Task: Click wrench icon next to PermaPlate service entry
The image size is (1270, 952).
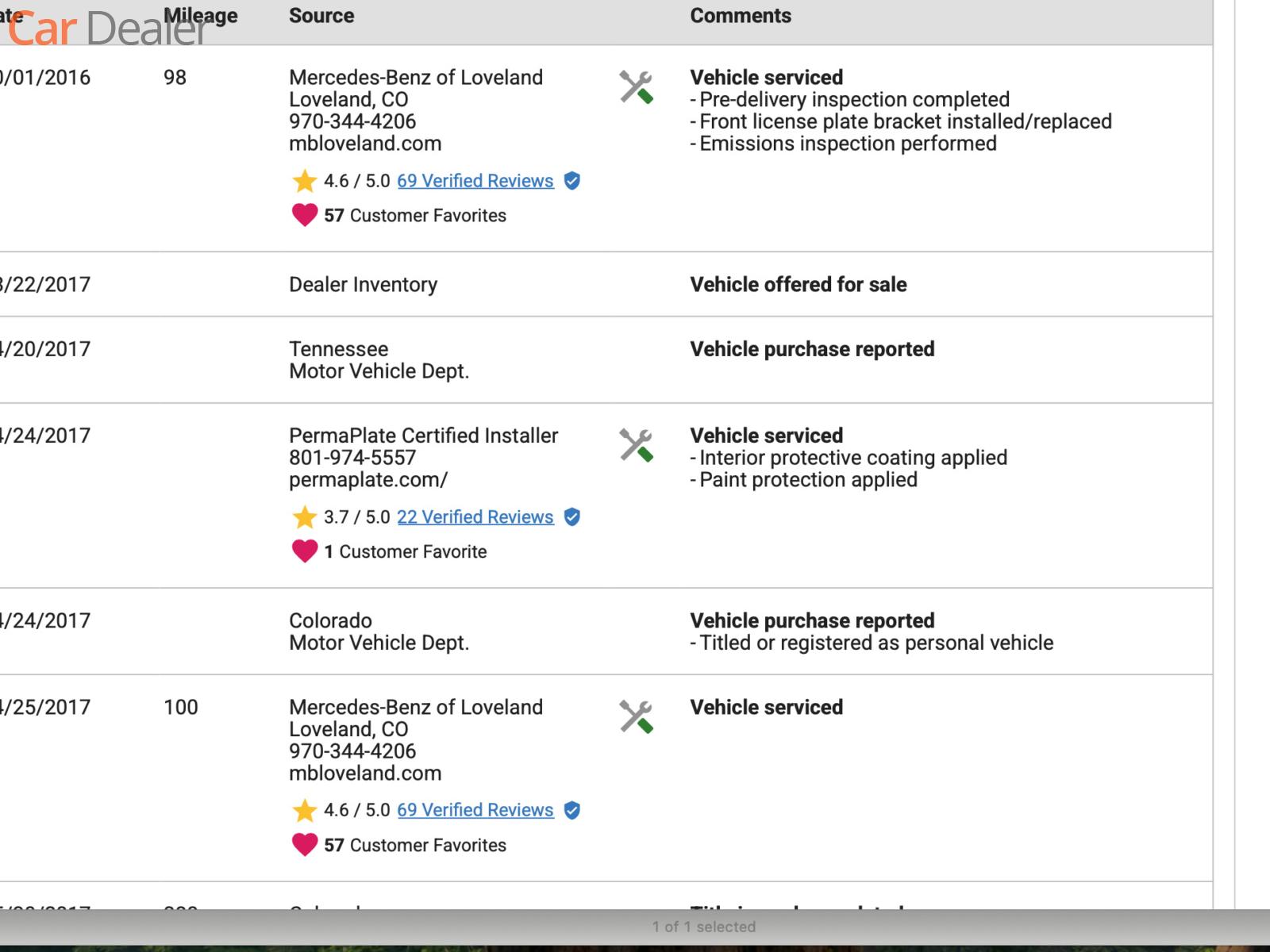Action: coord(636,445)
